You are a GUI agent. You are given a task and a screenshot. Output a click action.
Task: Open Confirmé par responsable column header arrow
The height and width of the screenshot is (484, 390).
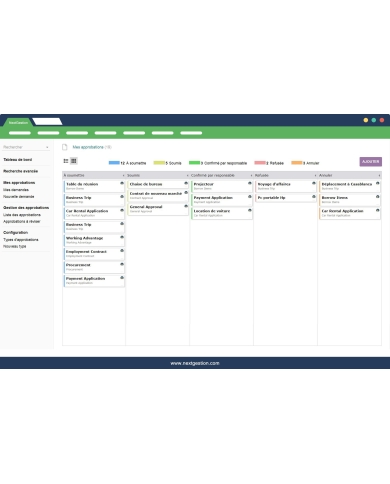click(x=251, y=175)
